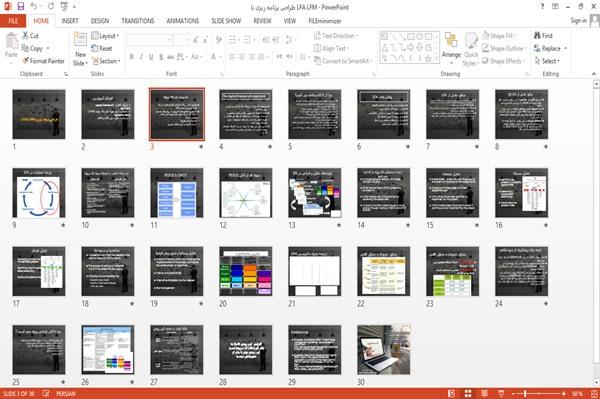Toggle Center alignment for paragraph
600x399 pixels.
point(241,57)
